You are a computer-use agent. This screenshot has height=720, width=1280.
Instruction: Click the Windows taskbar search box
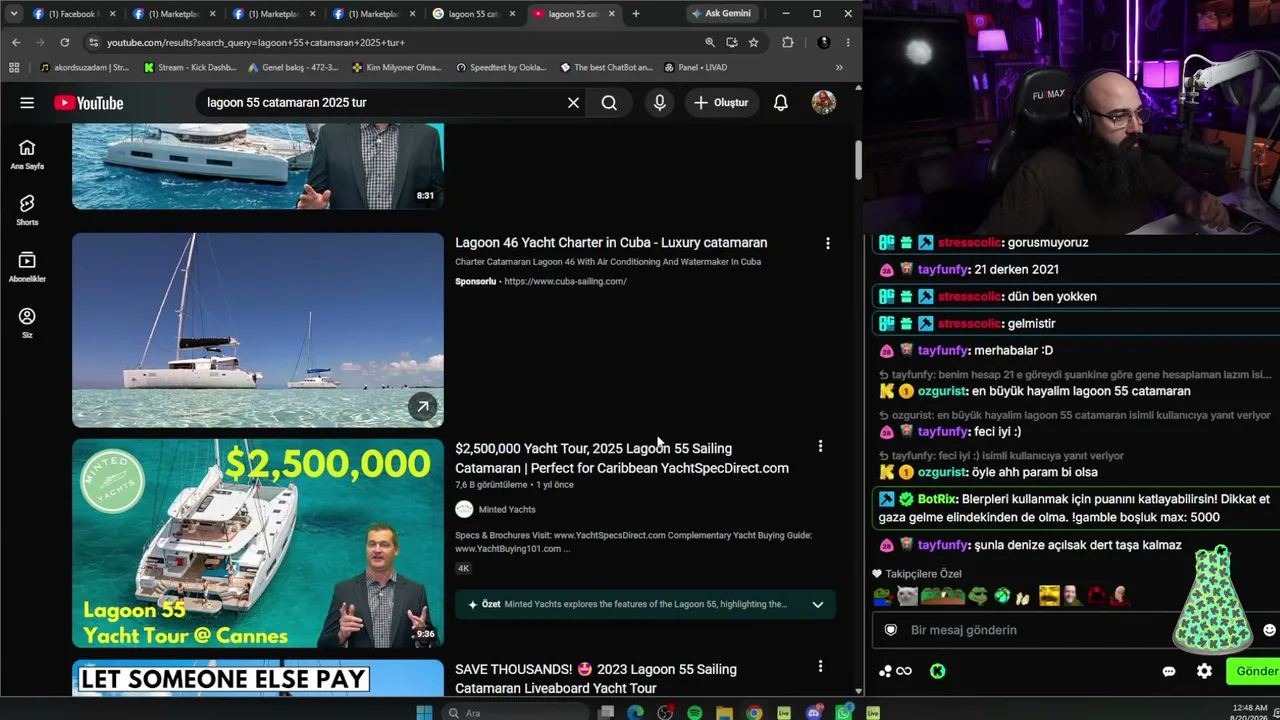(x=515, y=712)
